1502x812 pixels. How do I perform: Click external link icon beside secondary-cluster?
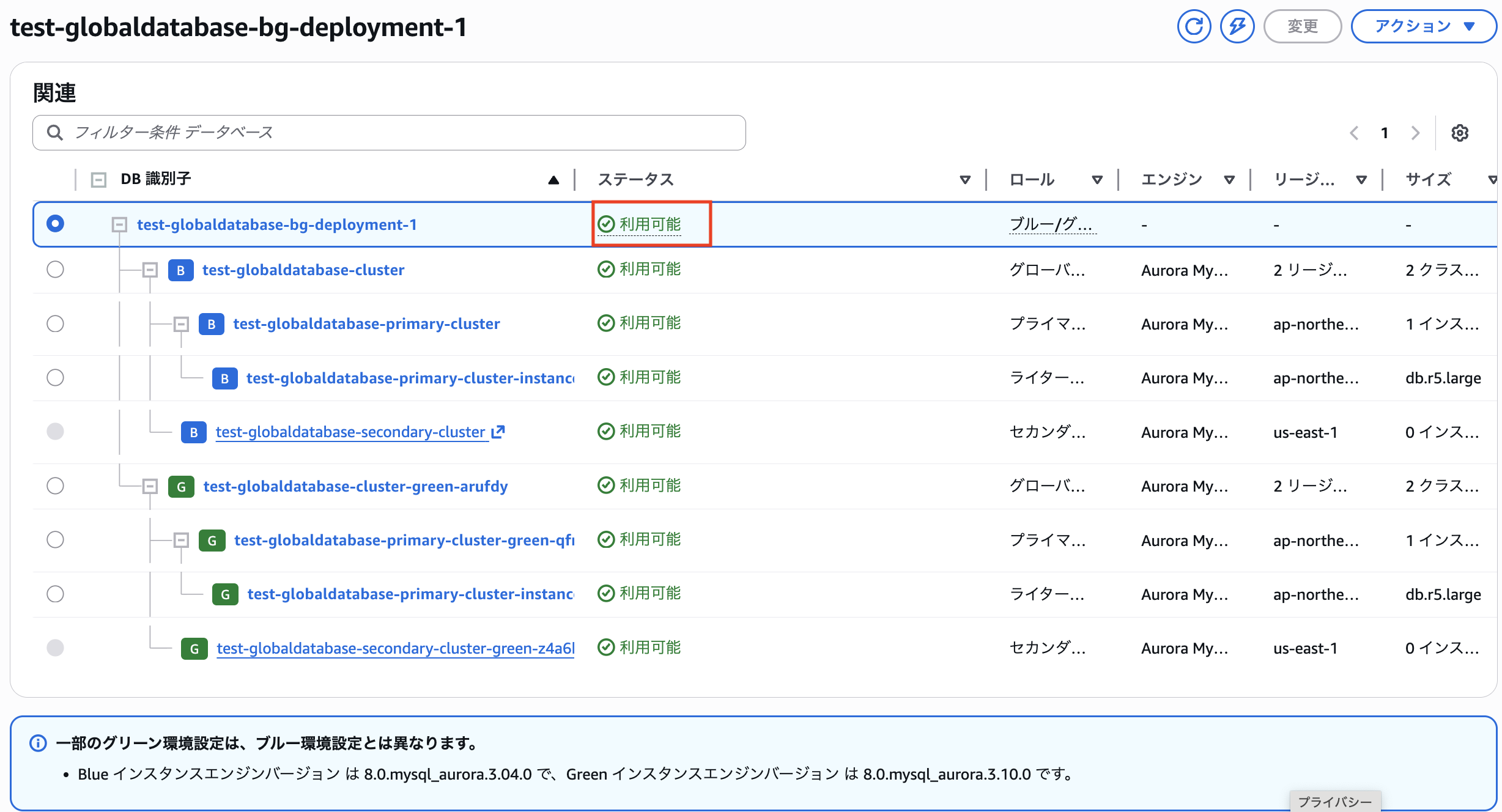point(498,432)
